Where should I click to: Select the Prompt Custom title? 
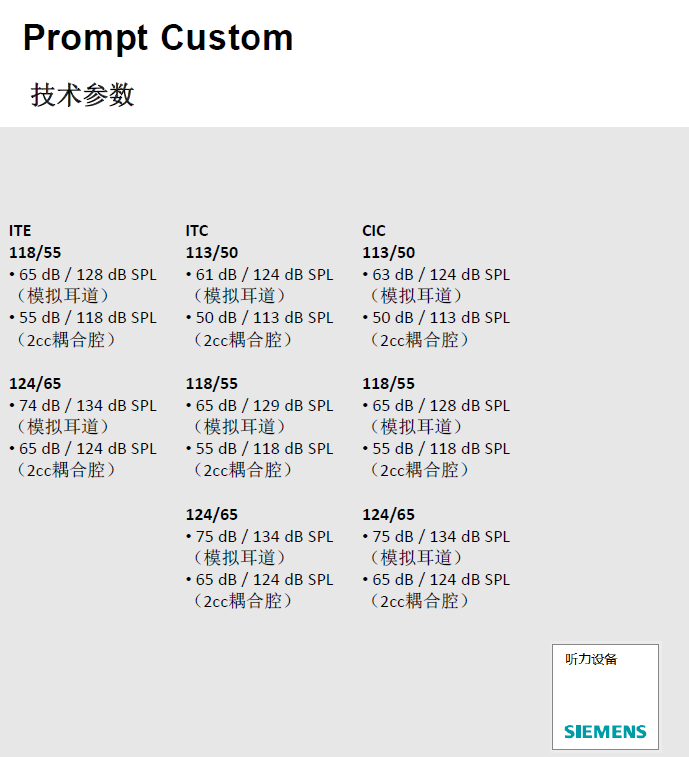click(x=158, y=38)
